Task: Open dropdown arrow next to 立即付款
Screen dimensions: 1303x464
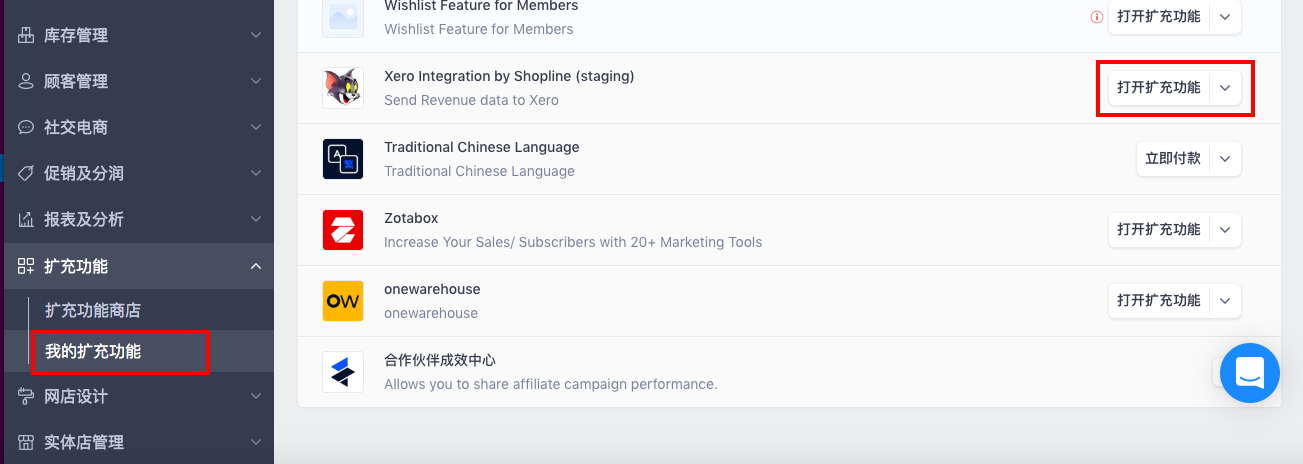Action: click(x=1225, y=159)
